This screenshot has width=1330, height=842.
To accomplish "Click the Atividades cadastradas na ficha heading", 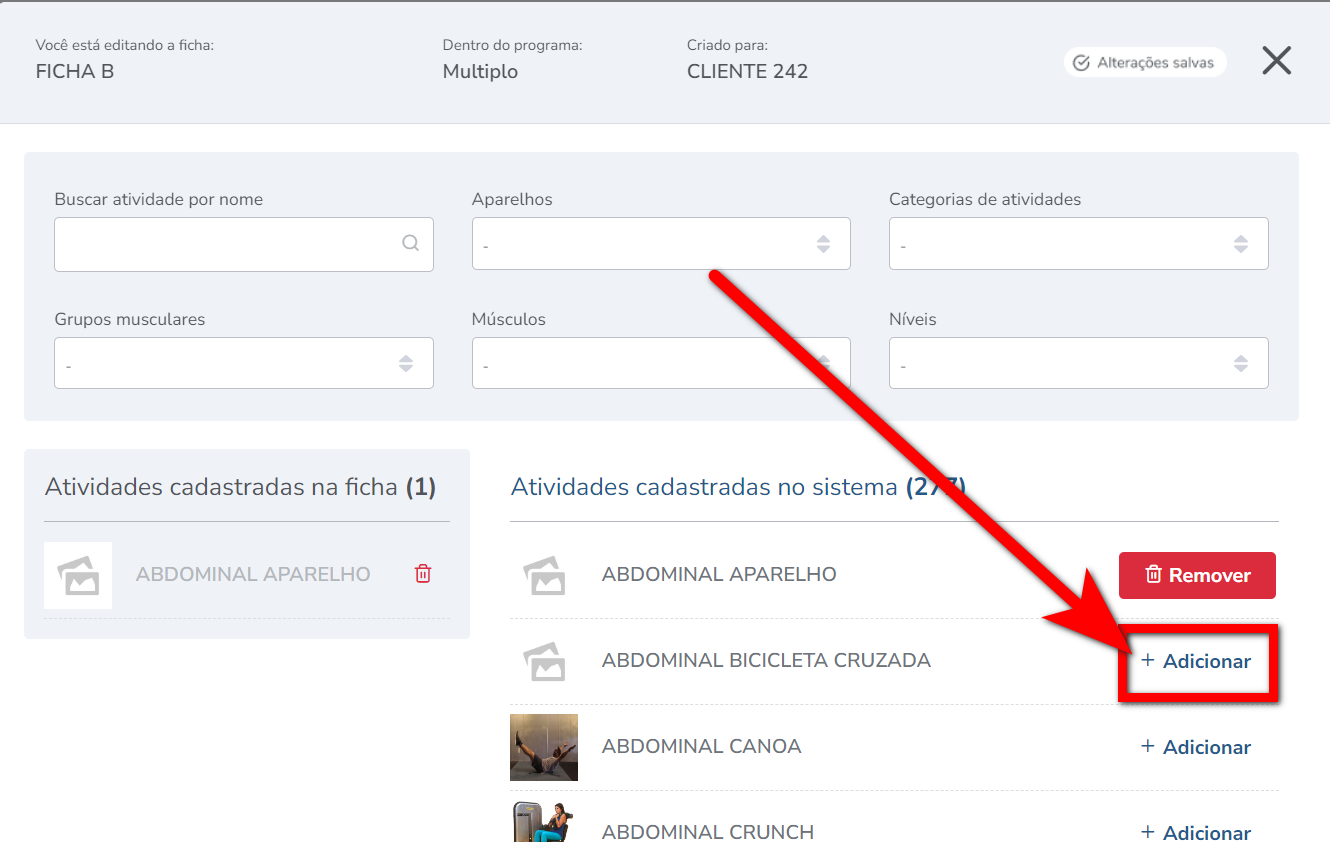I will pyautogui.click(x=240, y=487).
